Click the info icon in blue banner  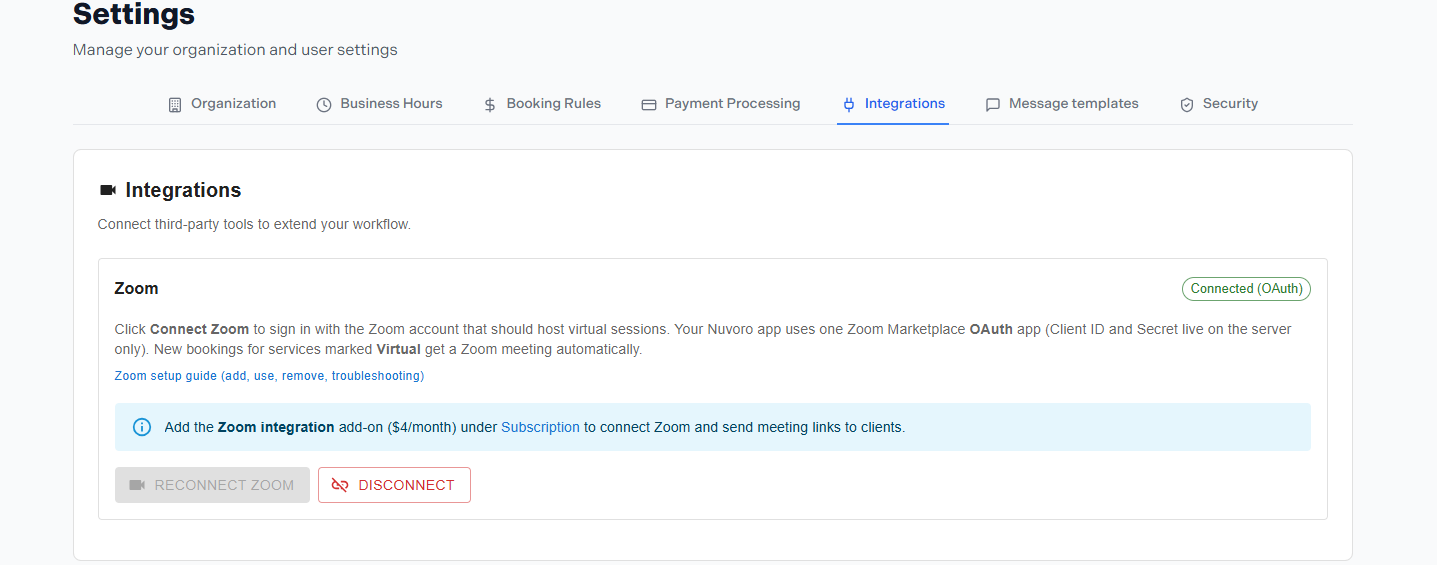coord(142,427)
